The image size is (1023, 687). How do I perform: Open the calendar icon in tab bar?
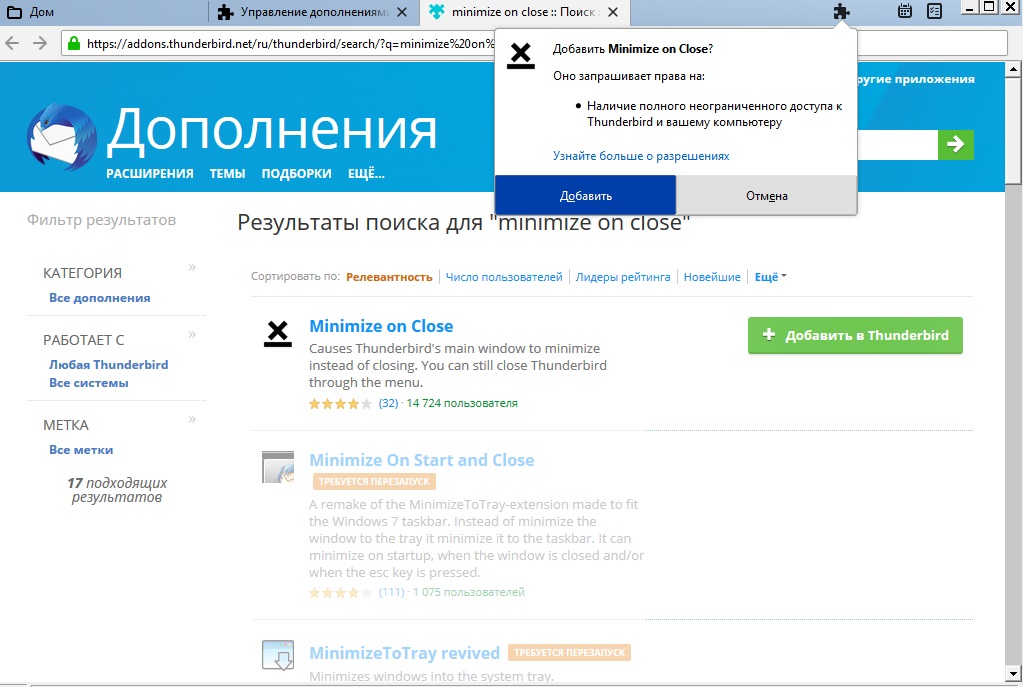pos(904,11)
